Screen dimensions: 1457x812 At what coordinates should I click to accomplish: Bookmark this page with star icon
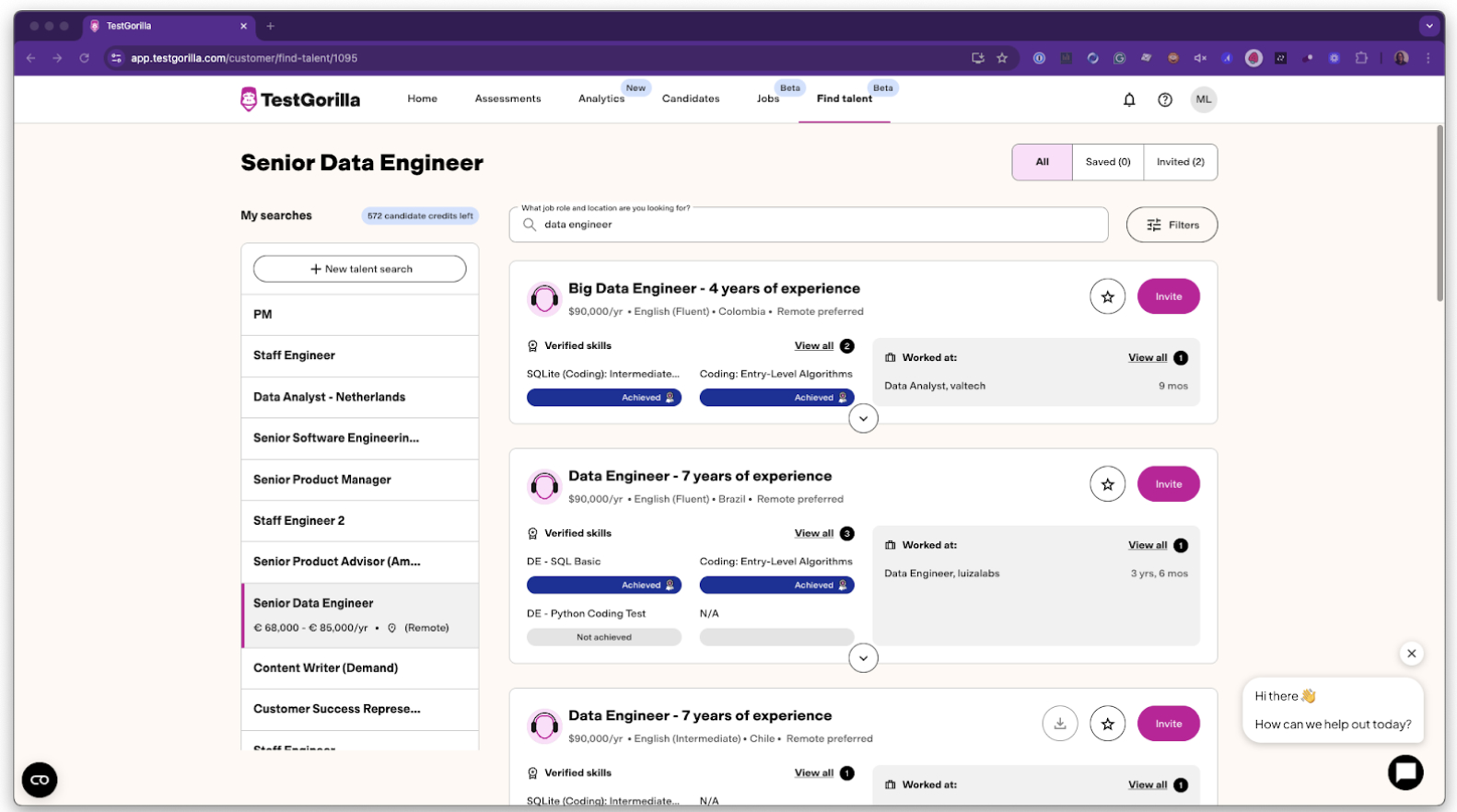[1002, 58]
